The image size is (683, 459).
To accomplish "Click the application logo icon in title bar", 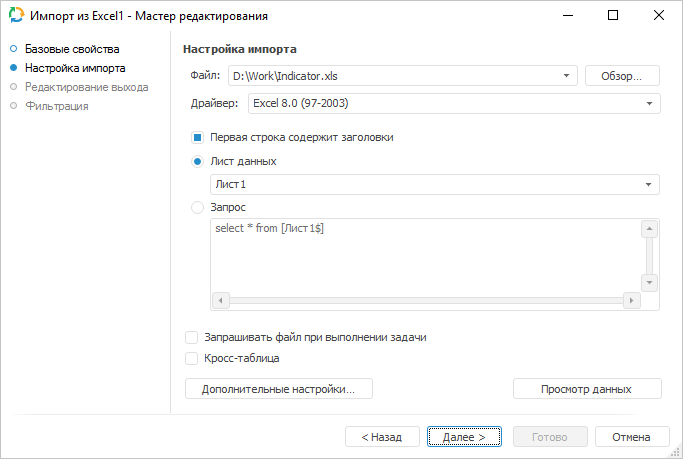I will point(15,16).
